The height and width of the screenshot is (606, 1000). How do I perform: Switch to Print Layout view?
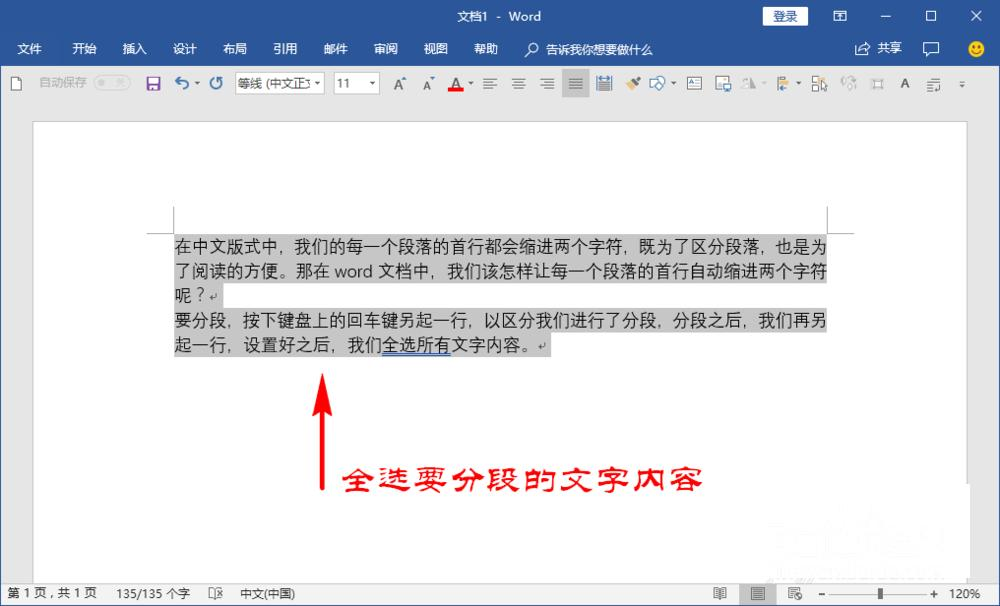coord(758,594)
